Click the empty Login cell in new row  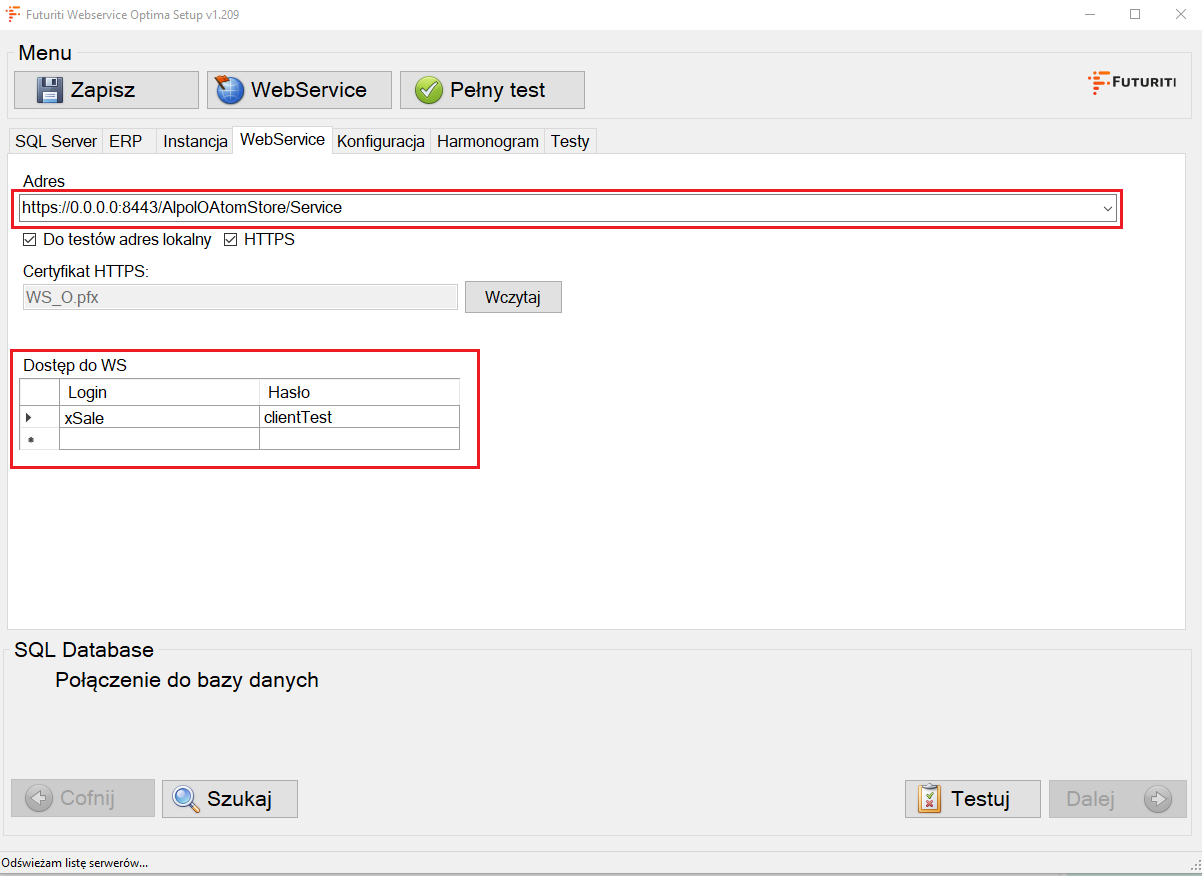(x=159, y=439)
